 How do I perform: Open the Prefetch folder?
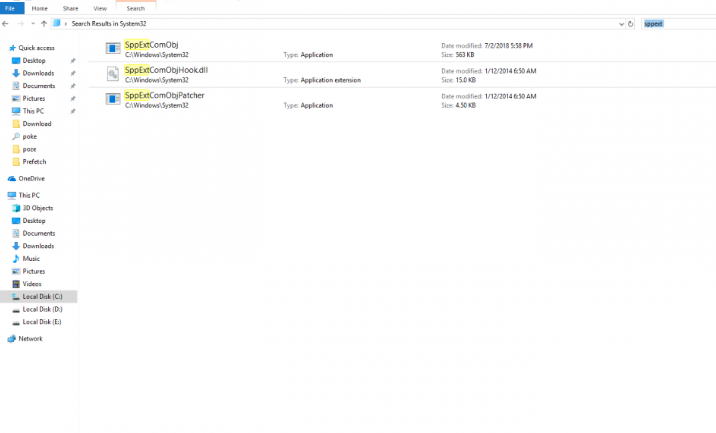coord(34,162)
